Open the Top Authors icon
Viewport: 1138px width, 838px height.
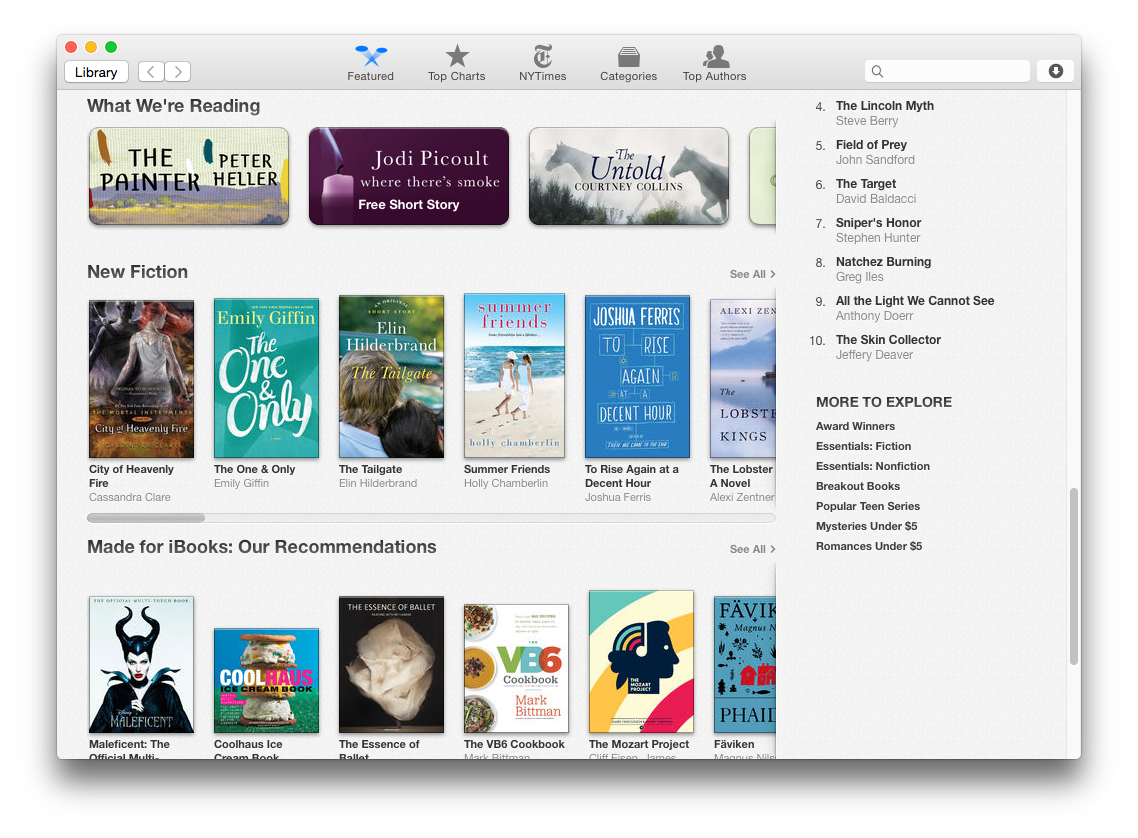(x=715, y=56)
